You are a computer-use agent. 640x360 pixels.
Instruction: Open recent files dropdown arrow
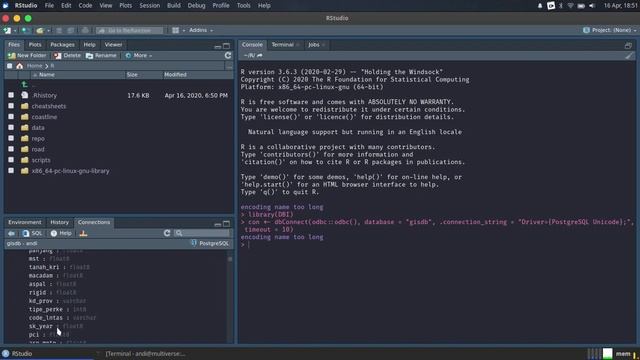click(x=48, y=31)
